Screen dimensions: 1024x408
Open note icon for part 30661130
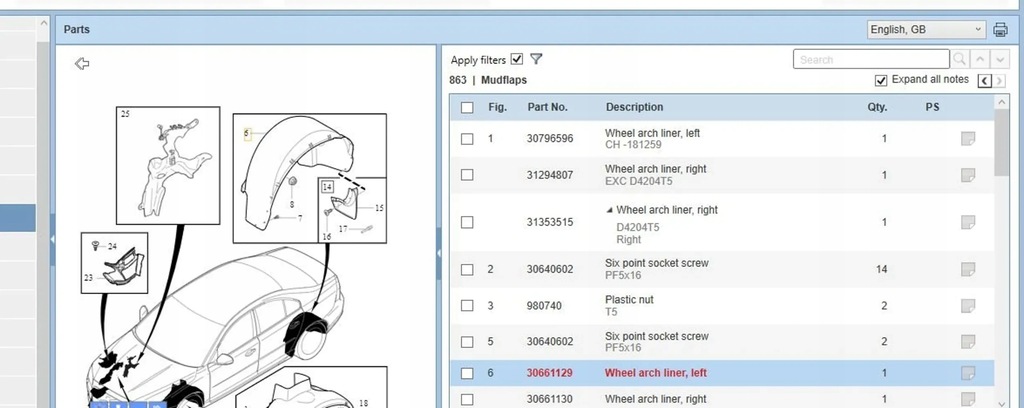coord(968,398)
